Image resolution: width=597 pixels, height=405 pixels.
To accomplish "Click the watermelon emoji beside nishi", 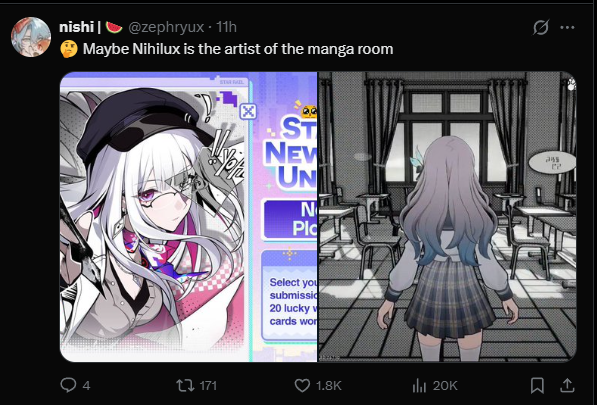I will pos(114,27).
